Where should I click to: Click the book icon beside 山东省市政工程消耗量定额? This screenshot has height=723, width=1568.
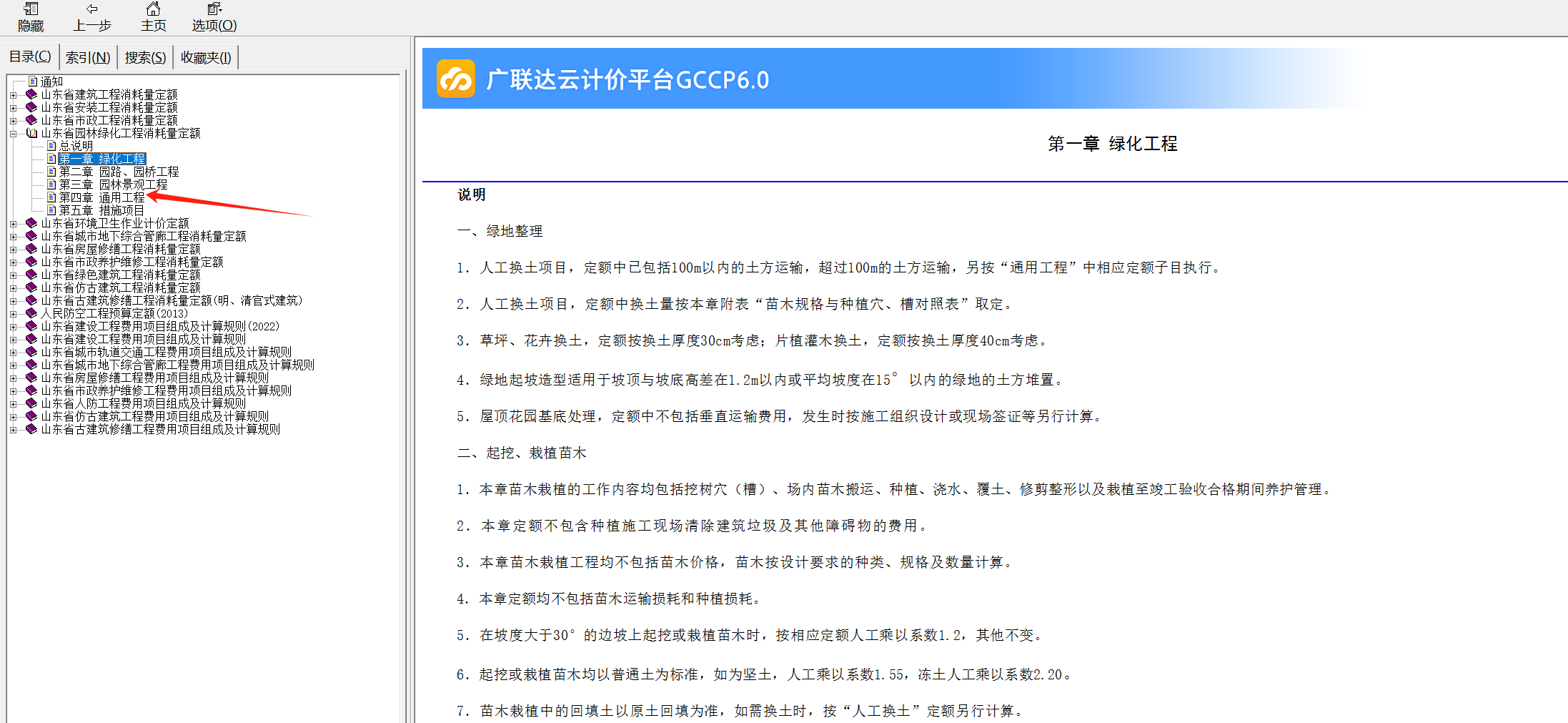[31, 120]
